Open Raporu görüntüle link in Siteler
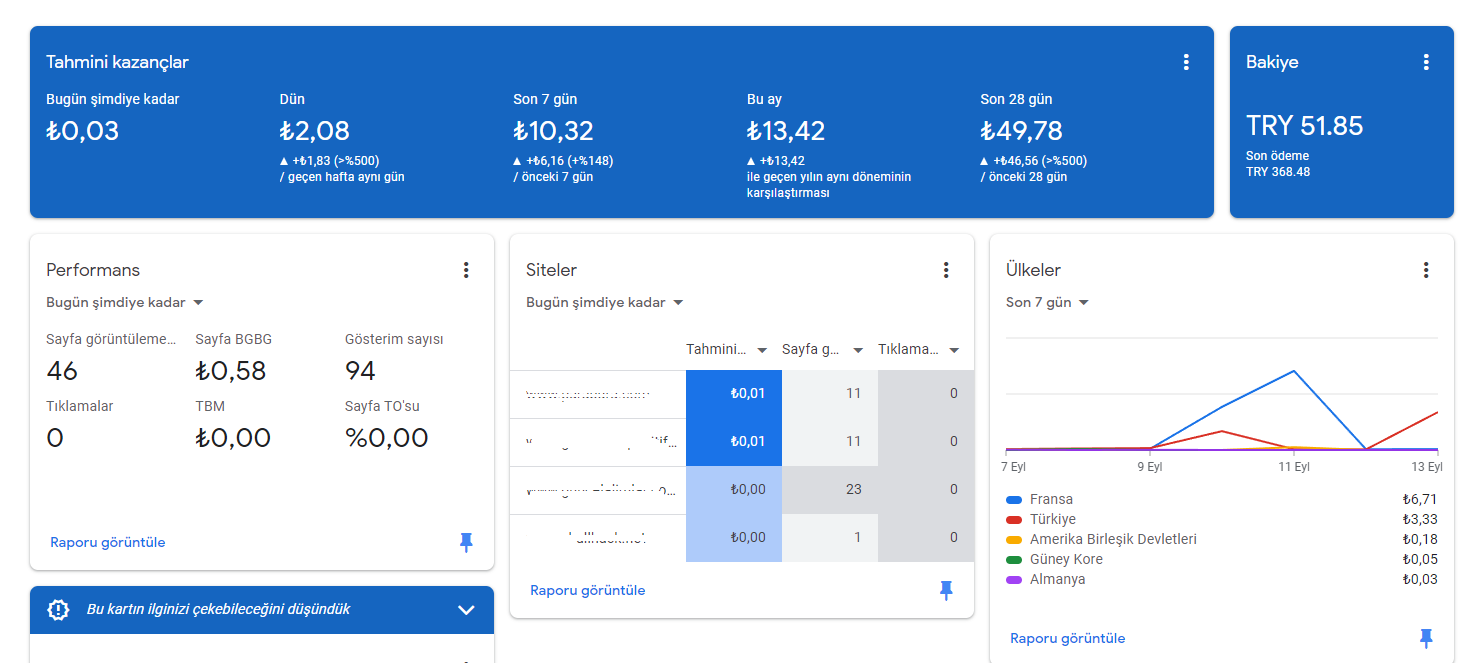 click(x=588, y=591)
